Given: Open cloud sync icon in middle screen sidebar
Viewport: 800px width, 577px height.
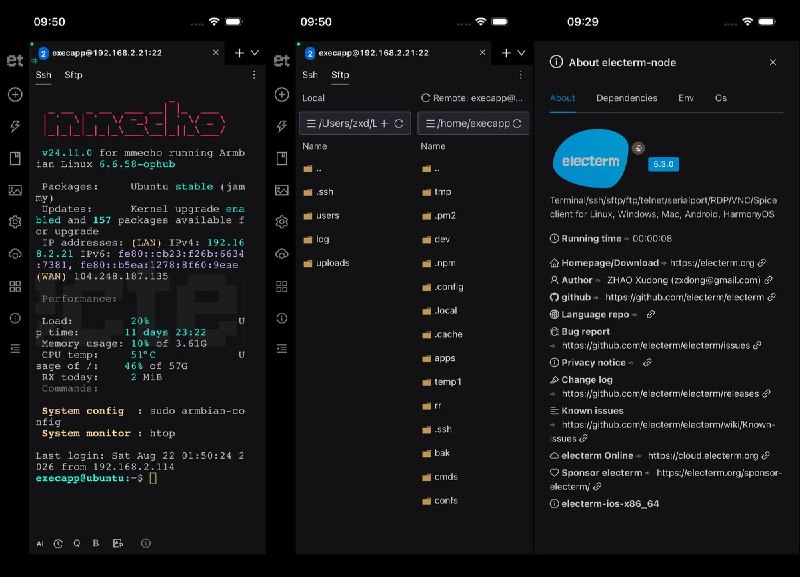Looking at the screenshot, I should pyautogui.click(x=282, y=254).
